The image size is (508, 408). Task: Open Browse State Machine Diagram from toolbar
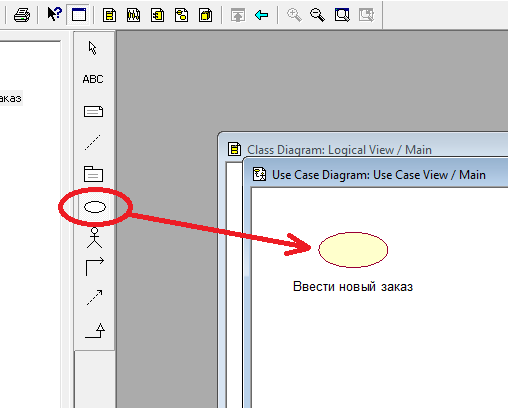(181, 15)
